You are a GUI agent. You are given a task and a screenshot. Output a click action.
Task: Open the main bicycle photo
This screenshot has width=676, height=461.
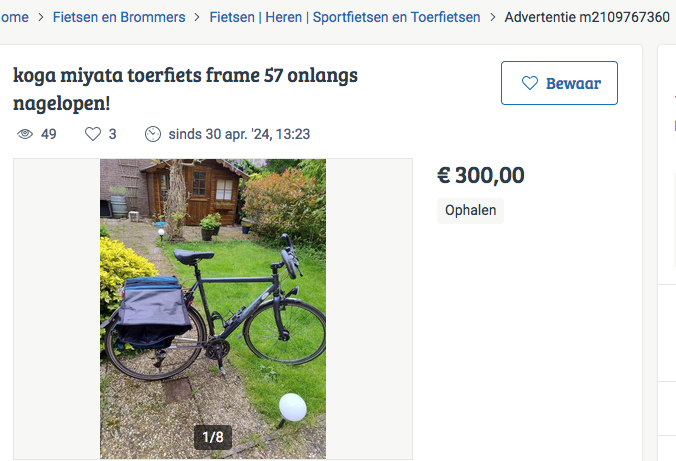(x=213, y=300)
